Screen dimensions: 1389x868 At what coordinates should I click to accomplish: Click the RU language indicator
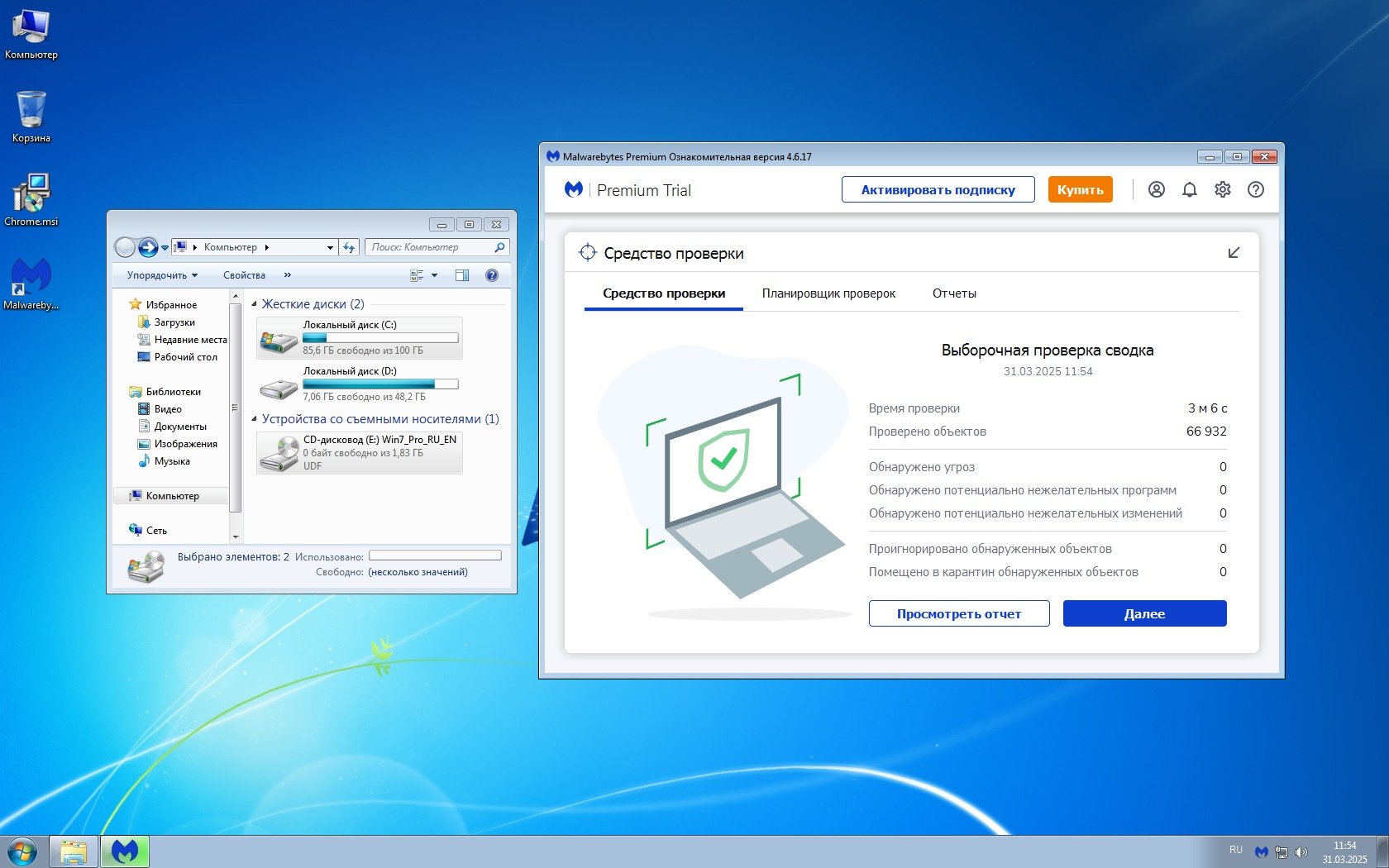point(1236,850)
